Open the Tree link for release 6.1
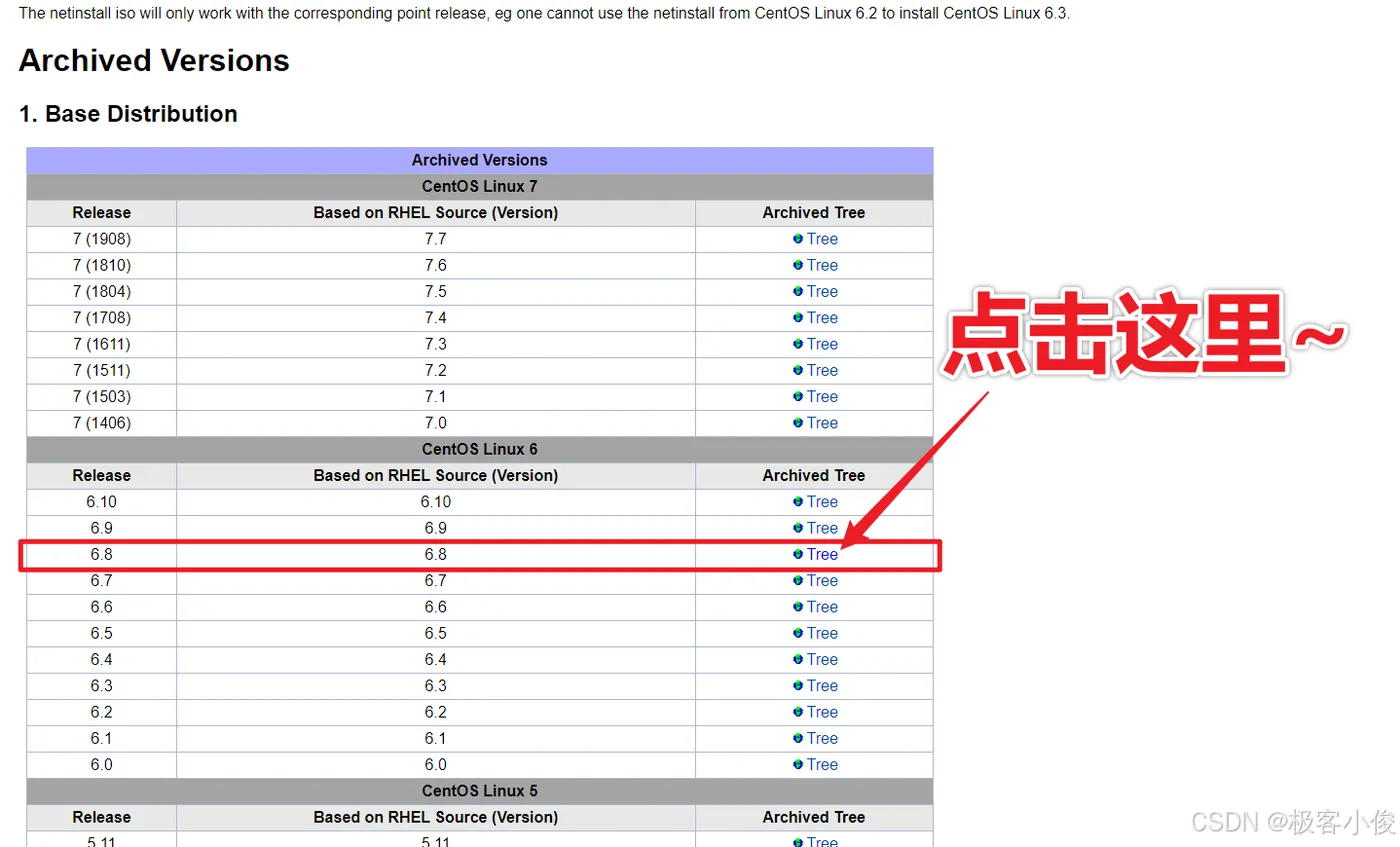 click(x=822, y=738)
